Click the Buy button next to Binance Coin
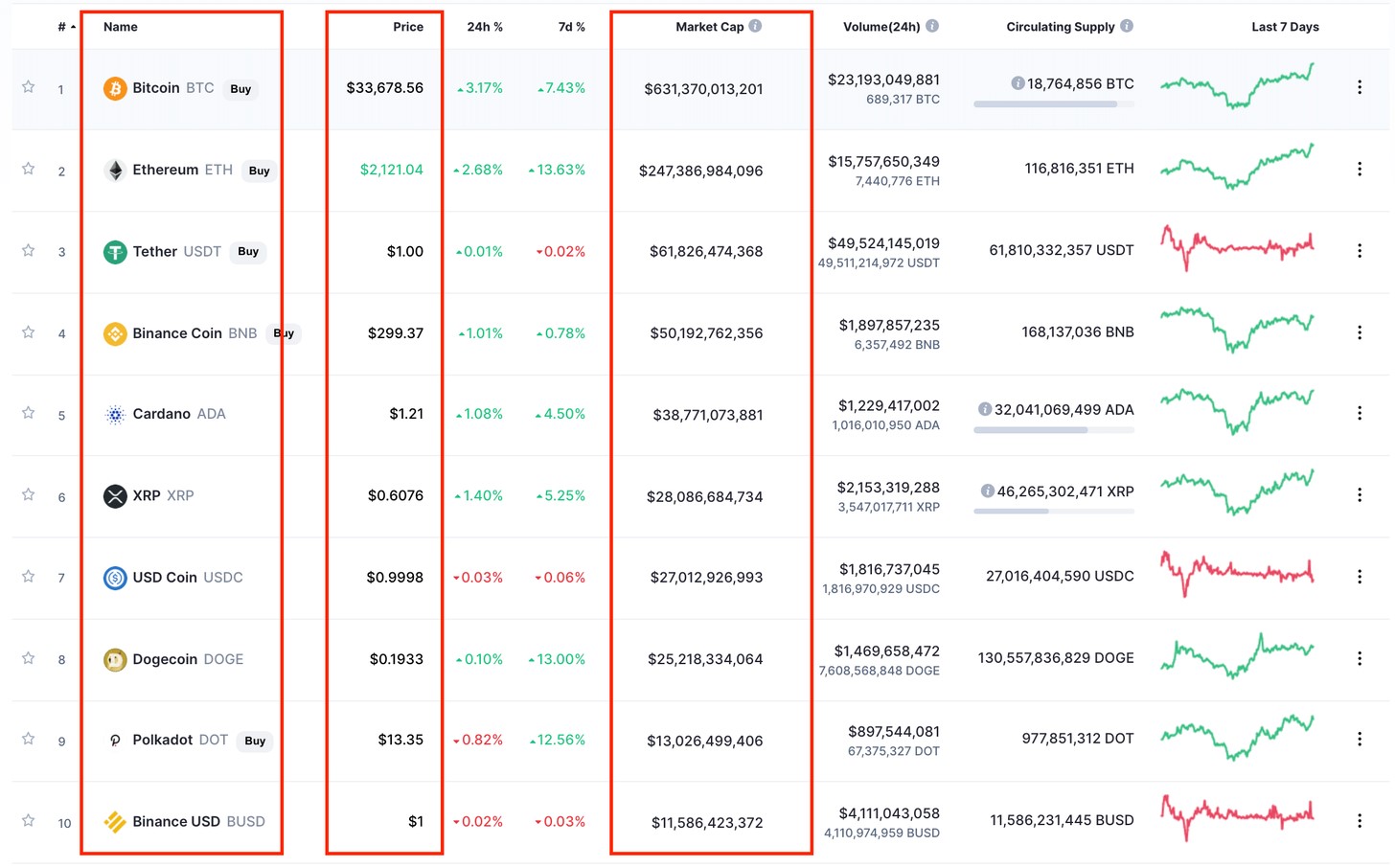The width and height of the screenshot is (1395, 868). click(284, 333)
